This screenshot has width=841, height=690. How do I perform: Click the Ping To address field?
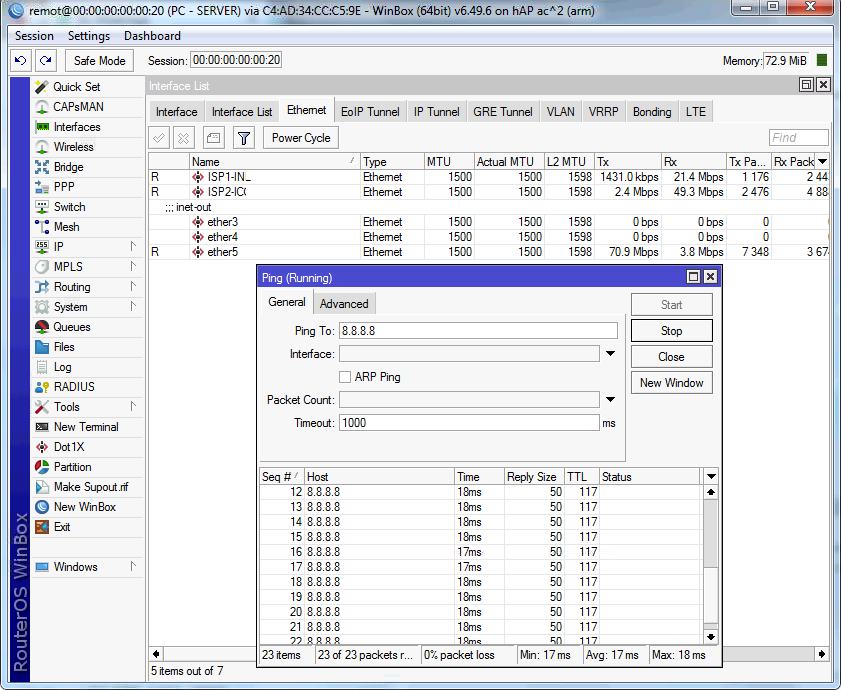tap(478, 331)
